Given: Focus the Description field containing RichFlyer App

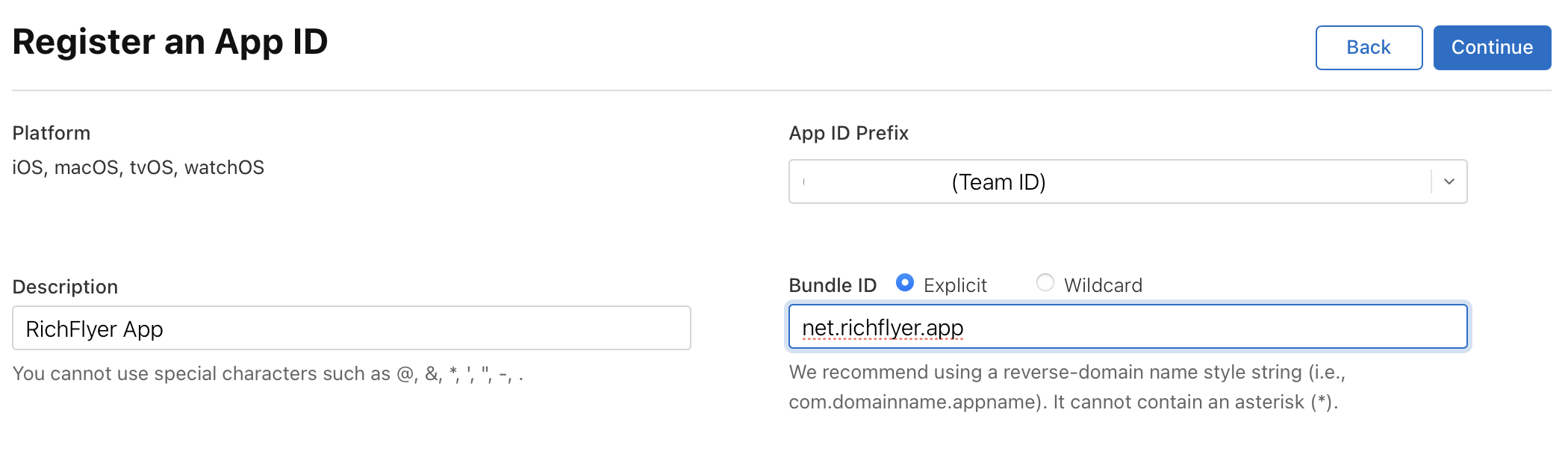Looking at the screenshot, I should click(x=352, y=328).
